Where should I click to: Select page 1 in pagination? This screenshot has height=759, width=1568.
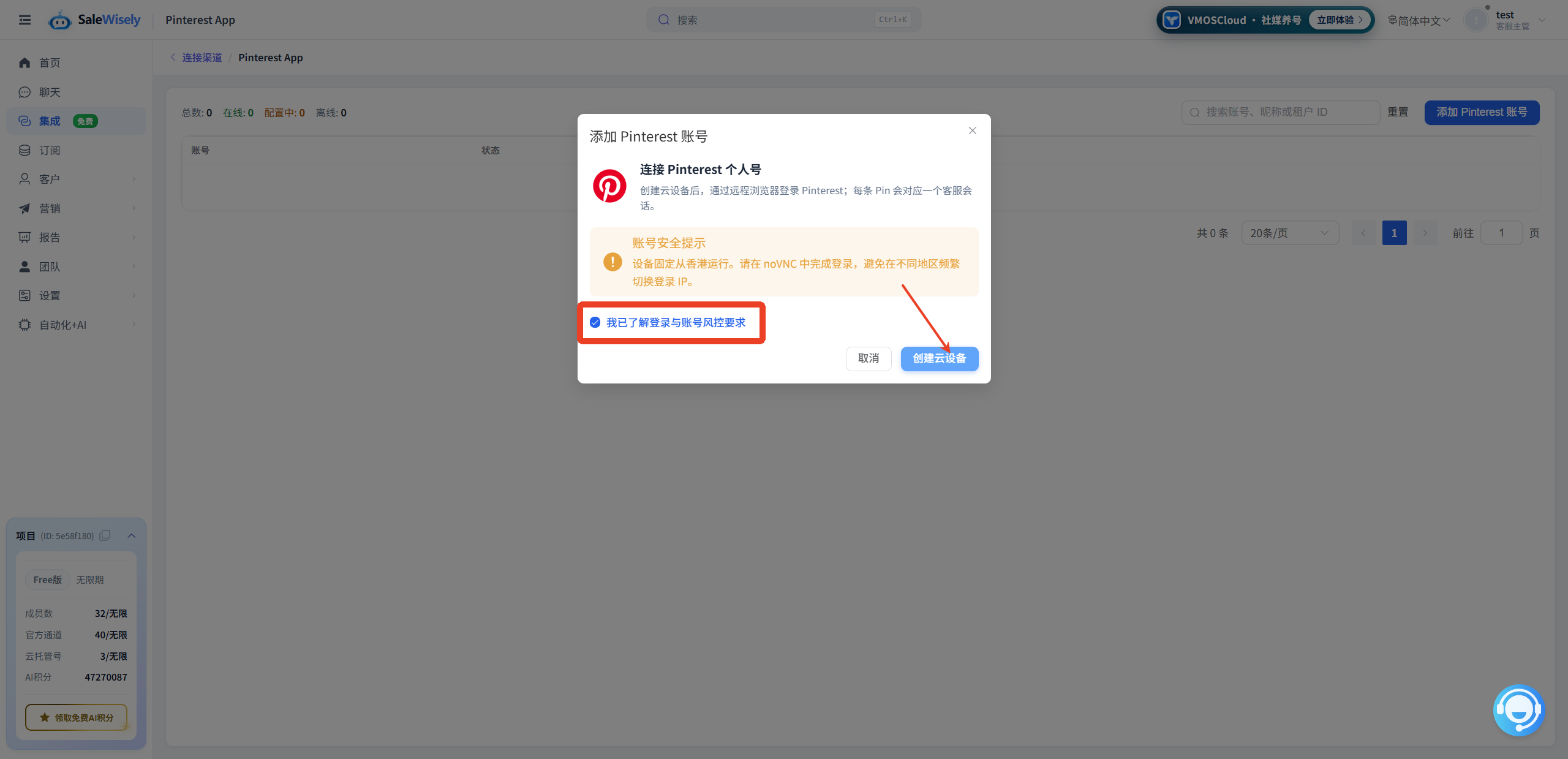pyautogui.click(x=1394, y=233)
